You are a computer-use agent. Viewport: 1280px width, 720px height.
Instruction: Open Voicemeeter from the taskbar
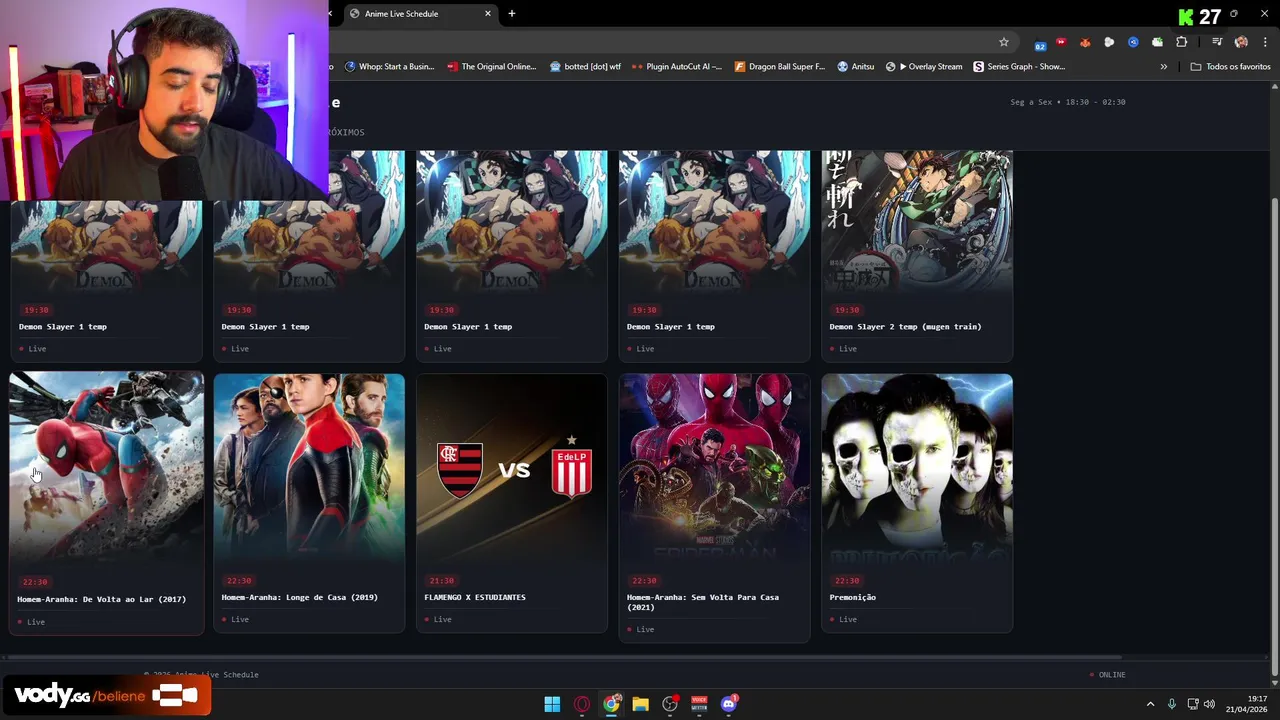(699, 704)
